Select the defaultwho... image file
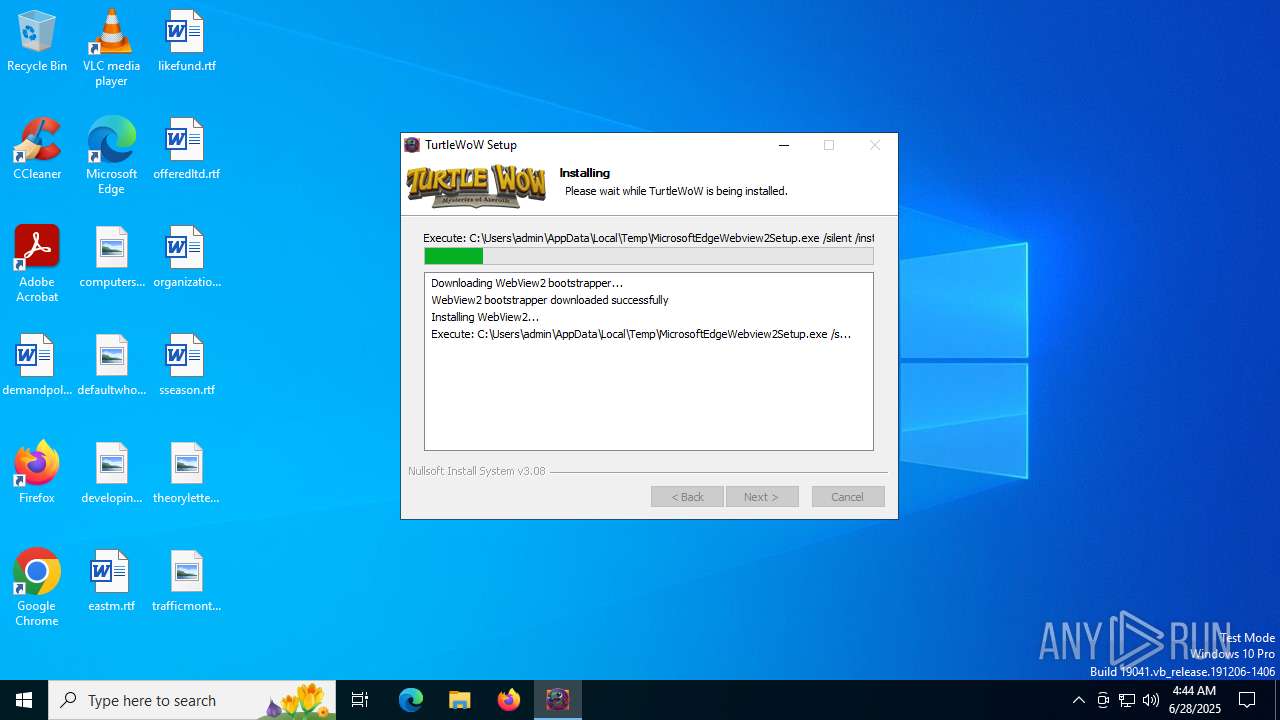Image resolution: width=1280 pixels, height=720 pixels. coord(111,366)
